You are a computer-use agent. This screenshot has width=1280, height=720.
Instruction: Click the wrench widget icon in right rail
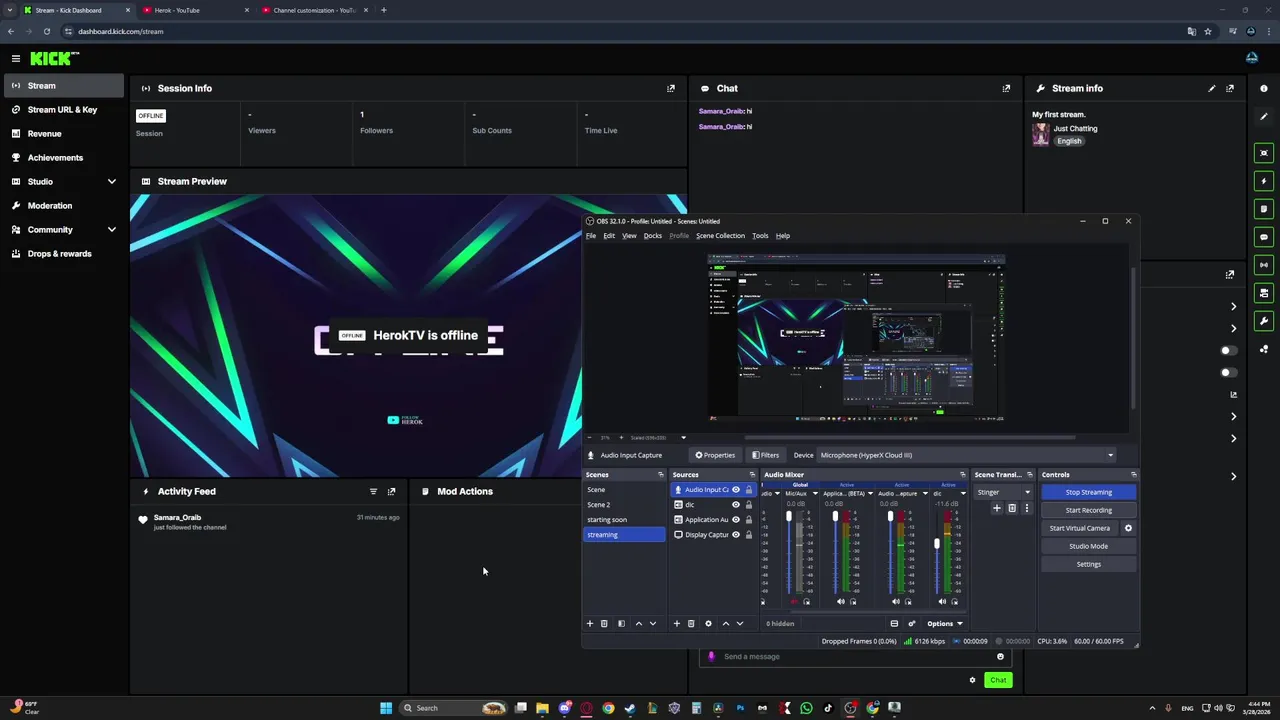1264,321
